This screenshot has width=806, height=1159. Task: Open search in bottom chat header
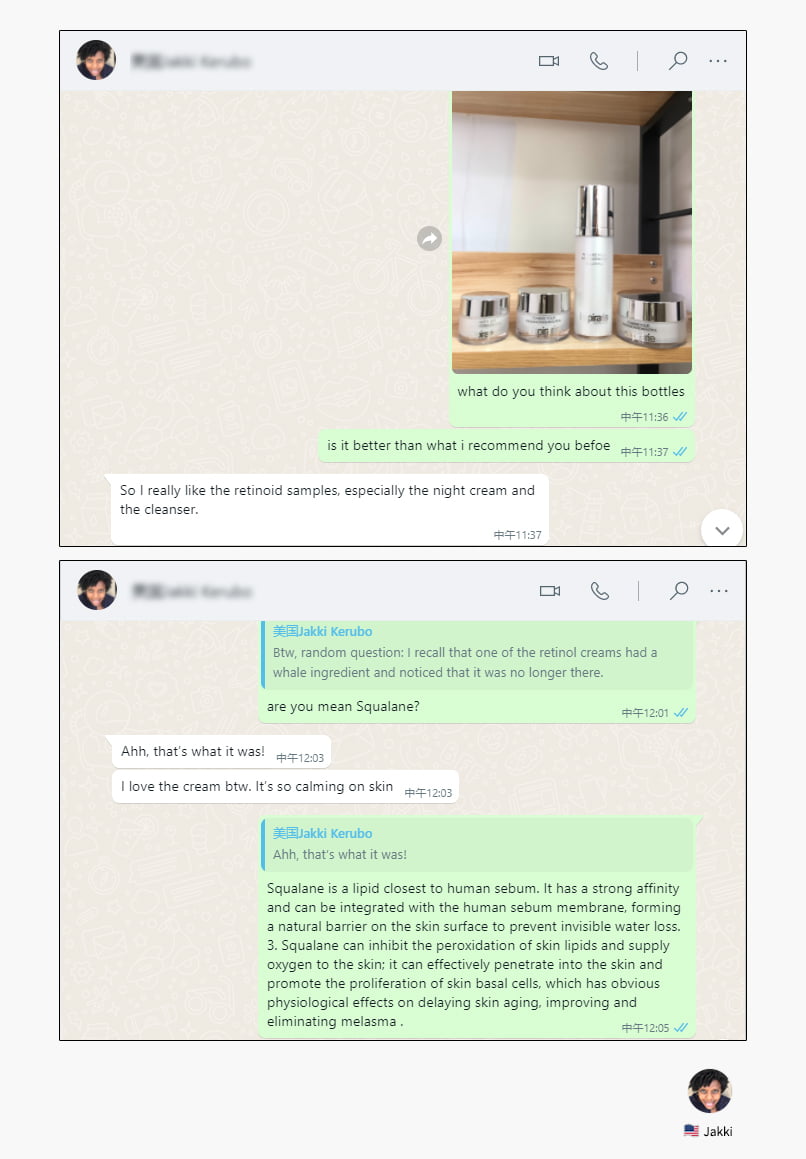tap(679, 591)
